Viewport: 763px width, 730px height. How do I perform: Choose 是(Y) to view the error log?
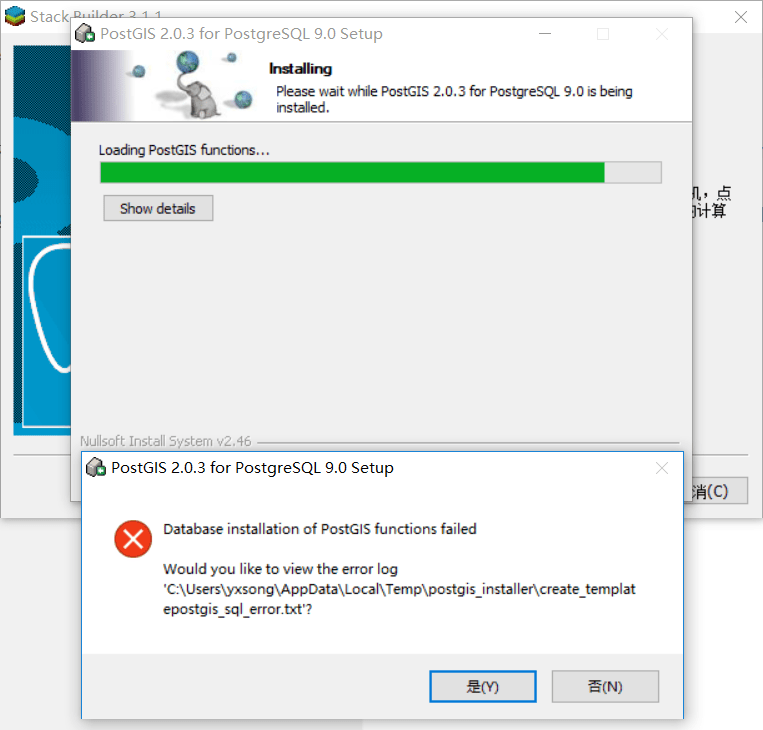[x=483, y=686]
